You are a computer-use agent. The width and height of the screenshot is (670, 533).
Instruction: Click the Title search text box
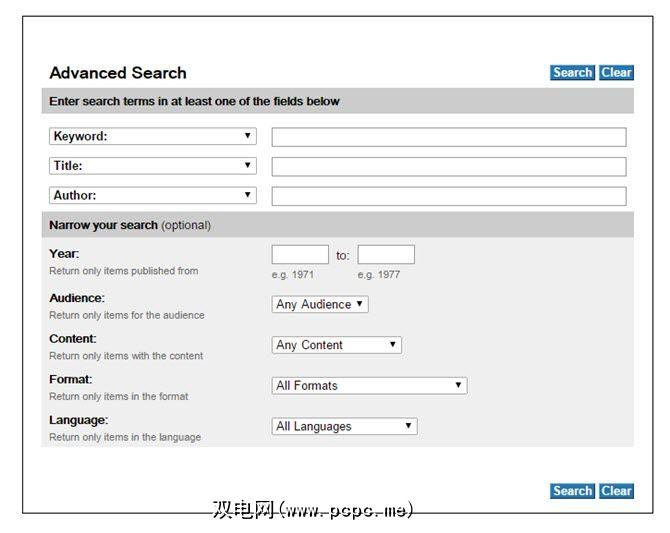449,167
